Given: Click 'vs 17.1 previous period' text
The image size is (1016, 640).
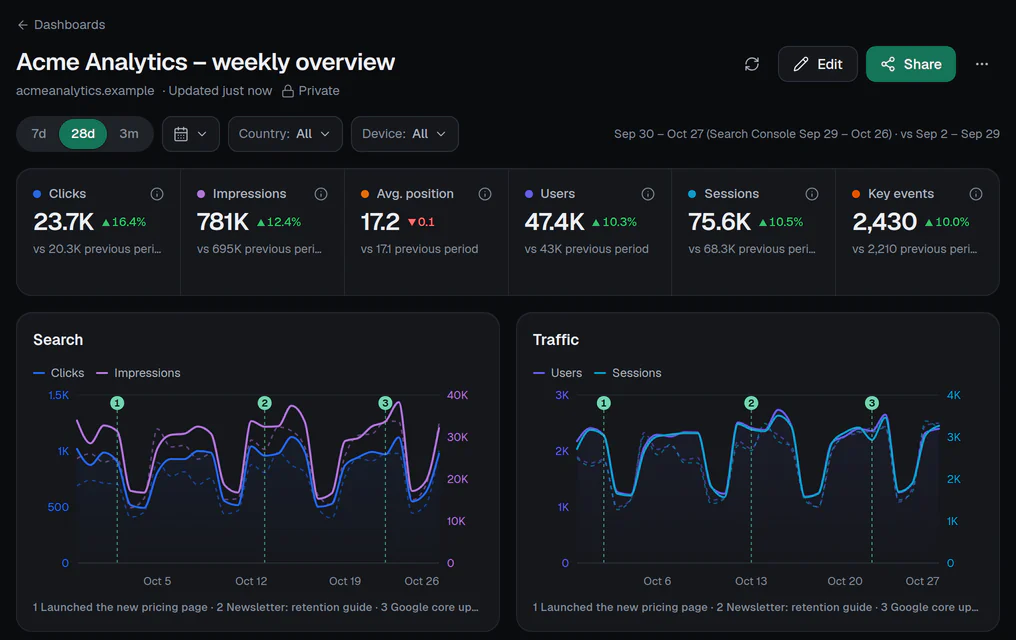Looking at the screenshot, I should 419,249.
